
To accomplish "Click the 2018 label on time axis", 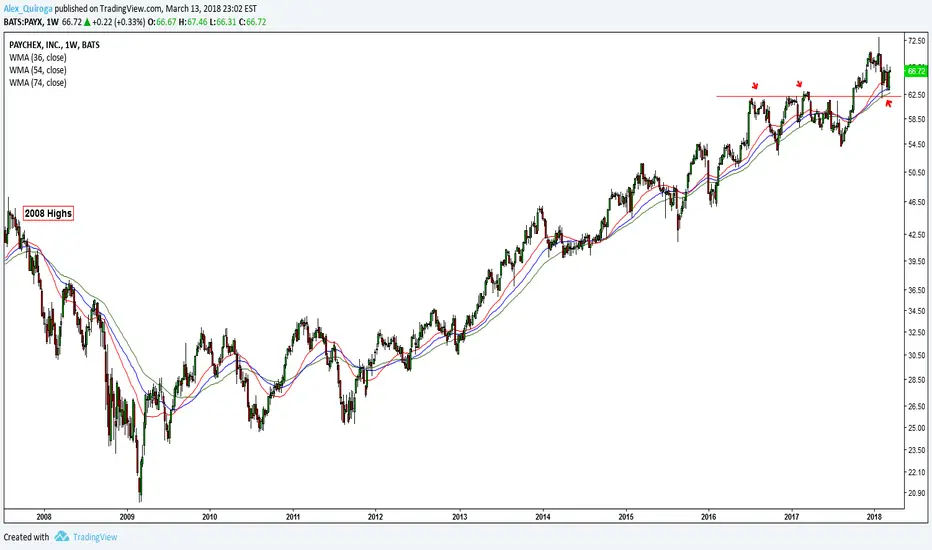I will pos(874,517).
